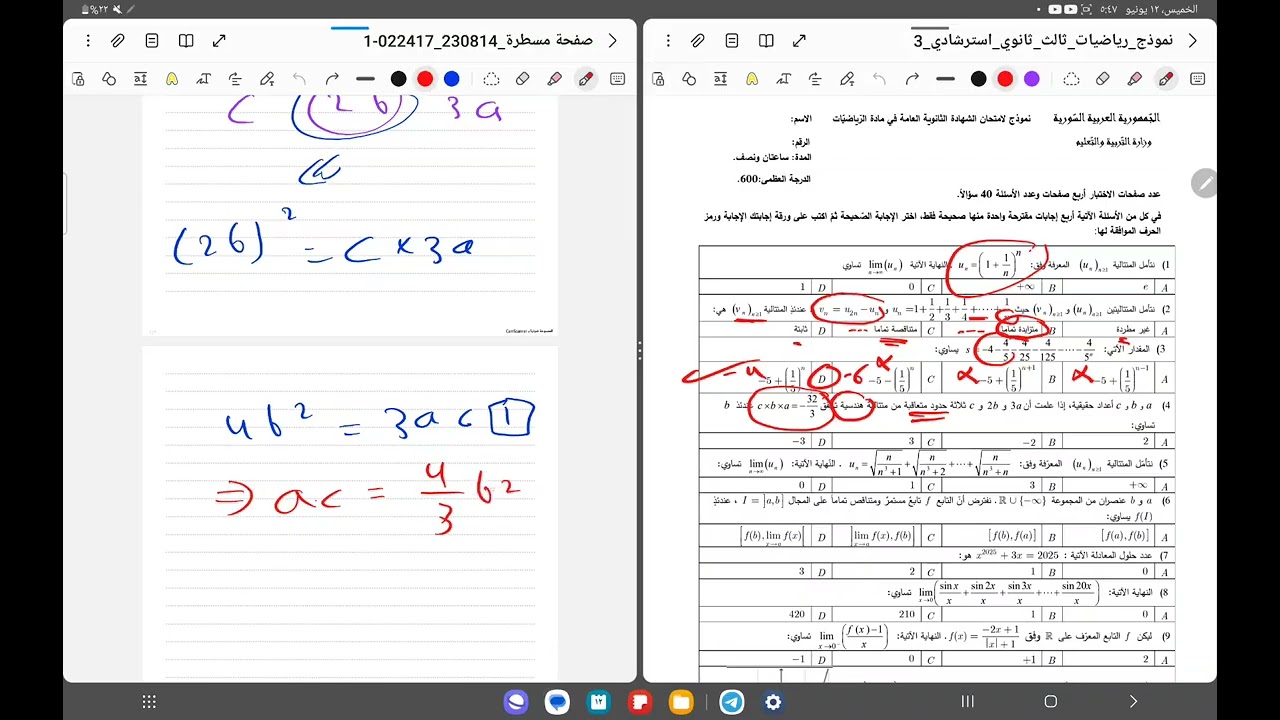The width and height of the screenshot is (1280, 720).
Task: Go back from the right note
Action: 1193,41
